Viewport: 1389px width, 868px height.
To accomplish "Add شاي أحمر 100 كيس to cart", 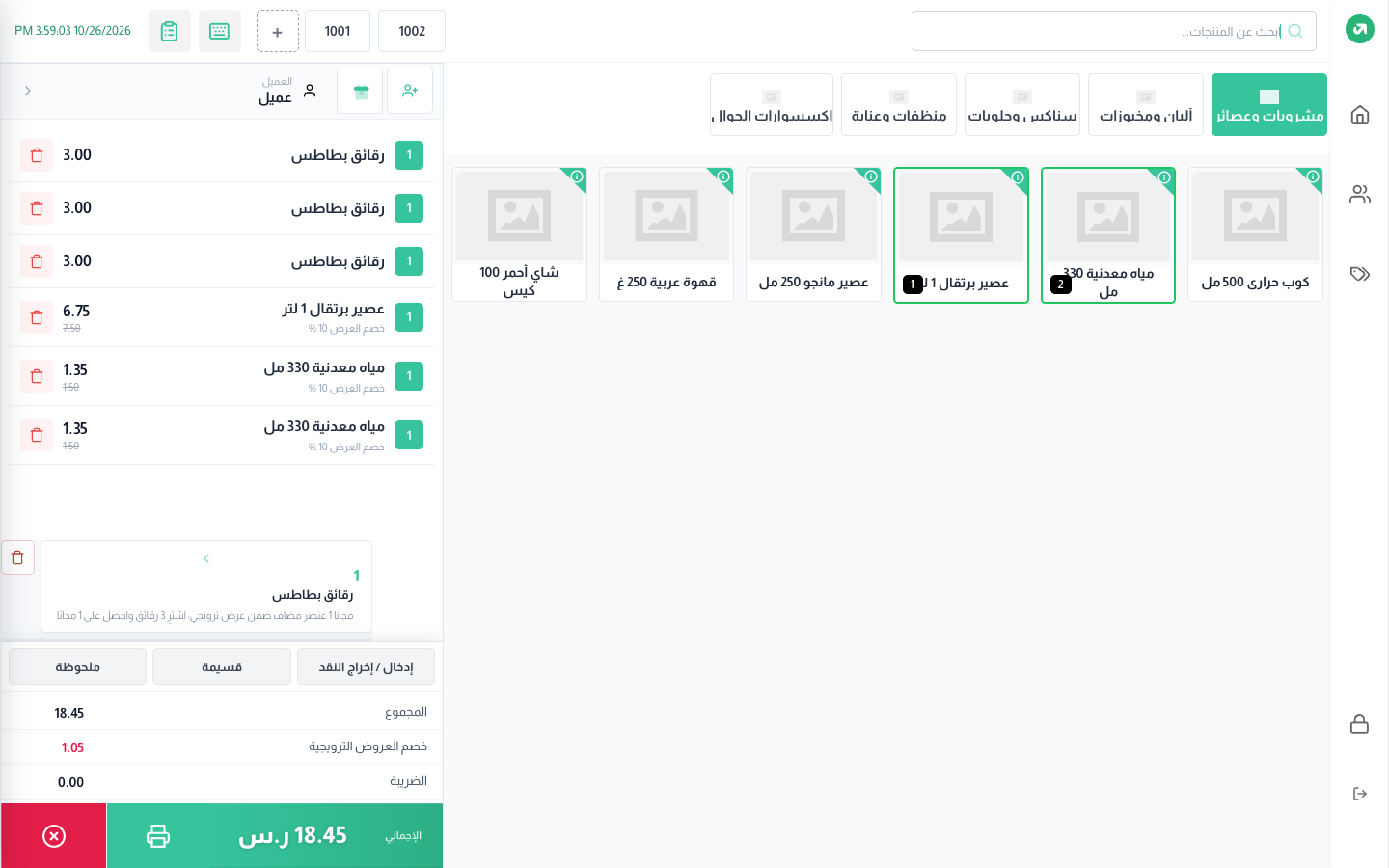I will coord(519,234).
